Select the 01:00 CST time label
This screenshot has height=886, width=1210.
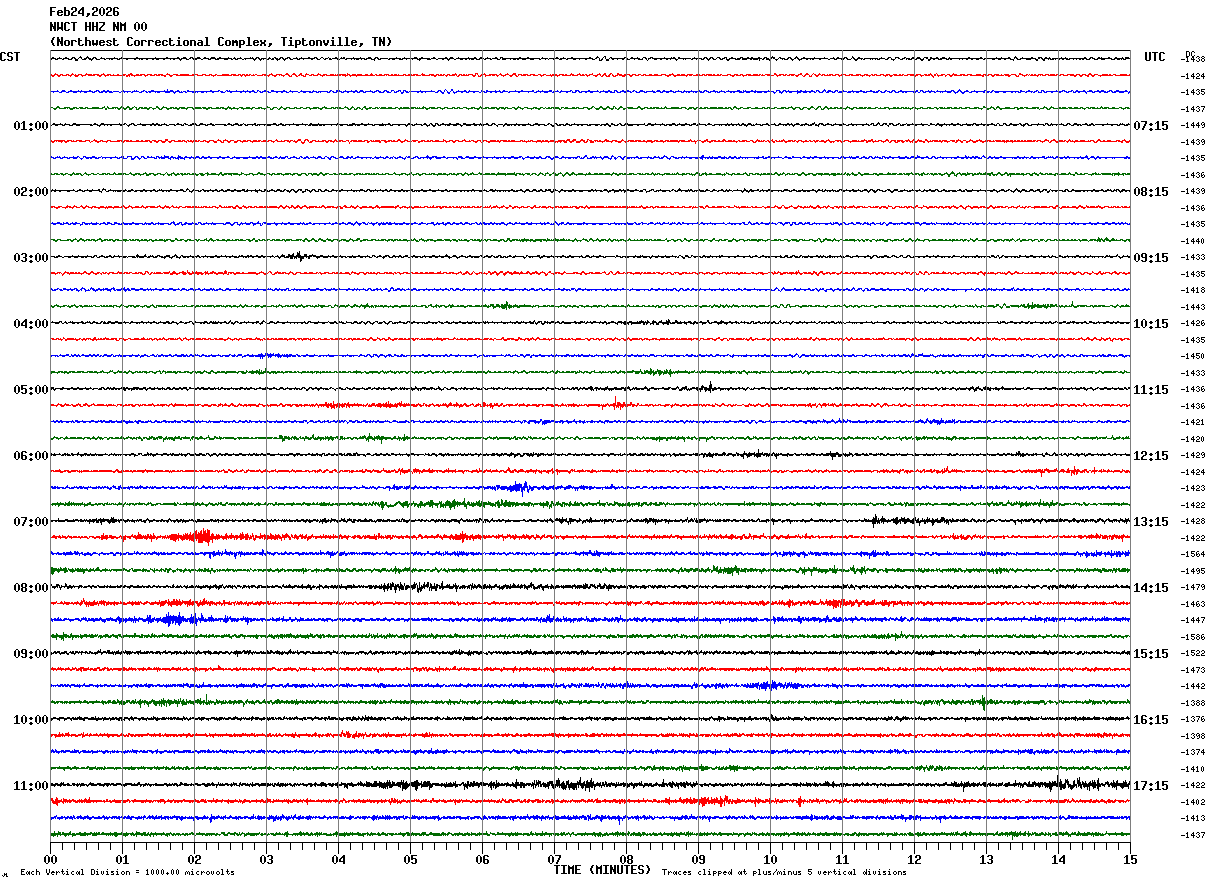[x=31, y=126]
